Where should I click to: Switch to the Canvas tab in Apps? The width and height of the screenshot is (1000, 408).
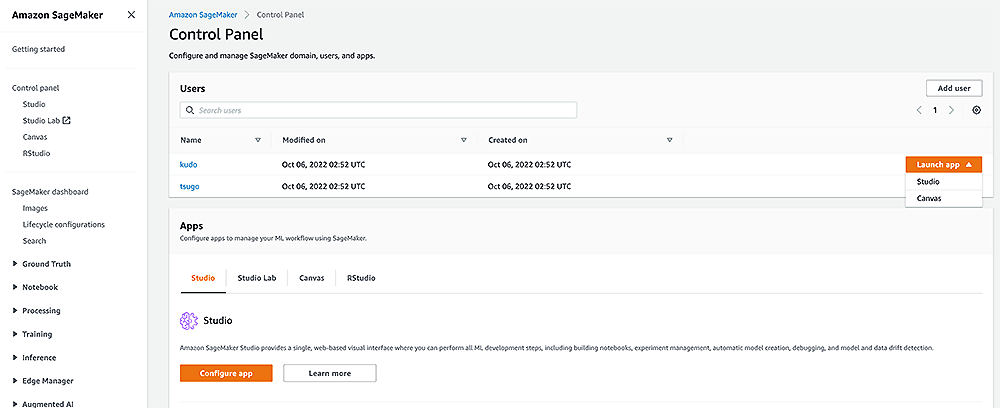click(x=311, y=279)
